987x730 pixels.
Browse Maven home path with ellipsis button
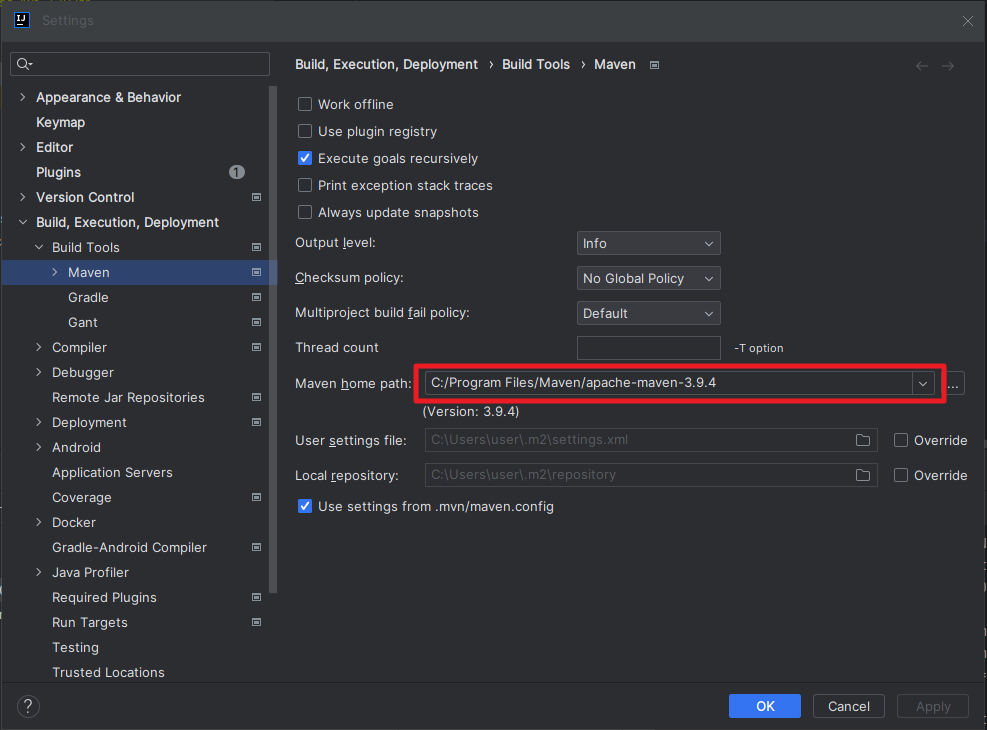pyautogui.click(x=954, y=383)
